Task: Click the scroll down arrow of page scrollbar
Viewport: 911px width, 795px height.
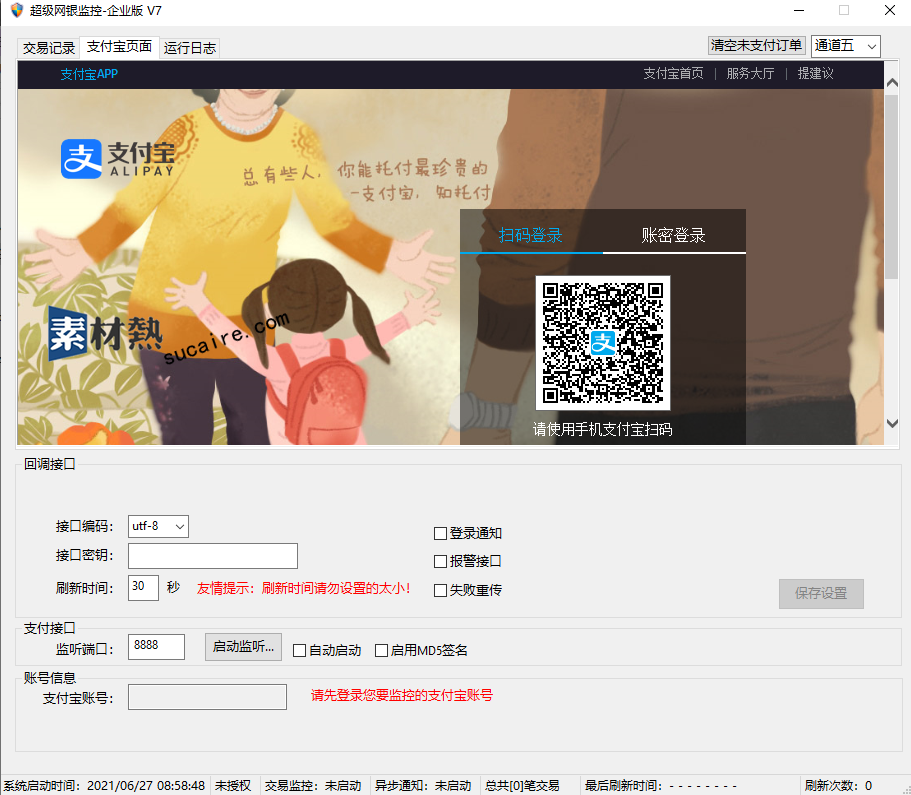Action: [x=892, y=424]
